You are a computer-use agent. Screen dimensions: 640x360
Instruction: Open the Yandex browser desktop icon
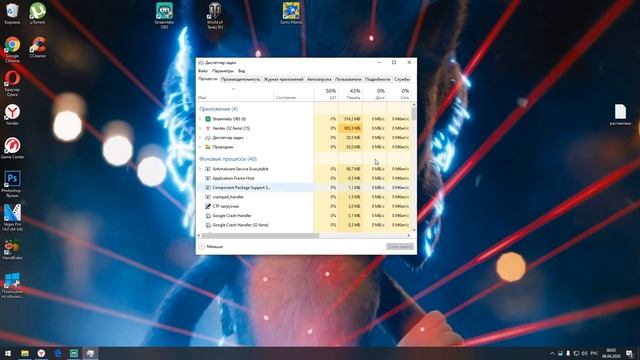pyautogui.click(x=12, y=115)
